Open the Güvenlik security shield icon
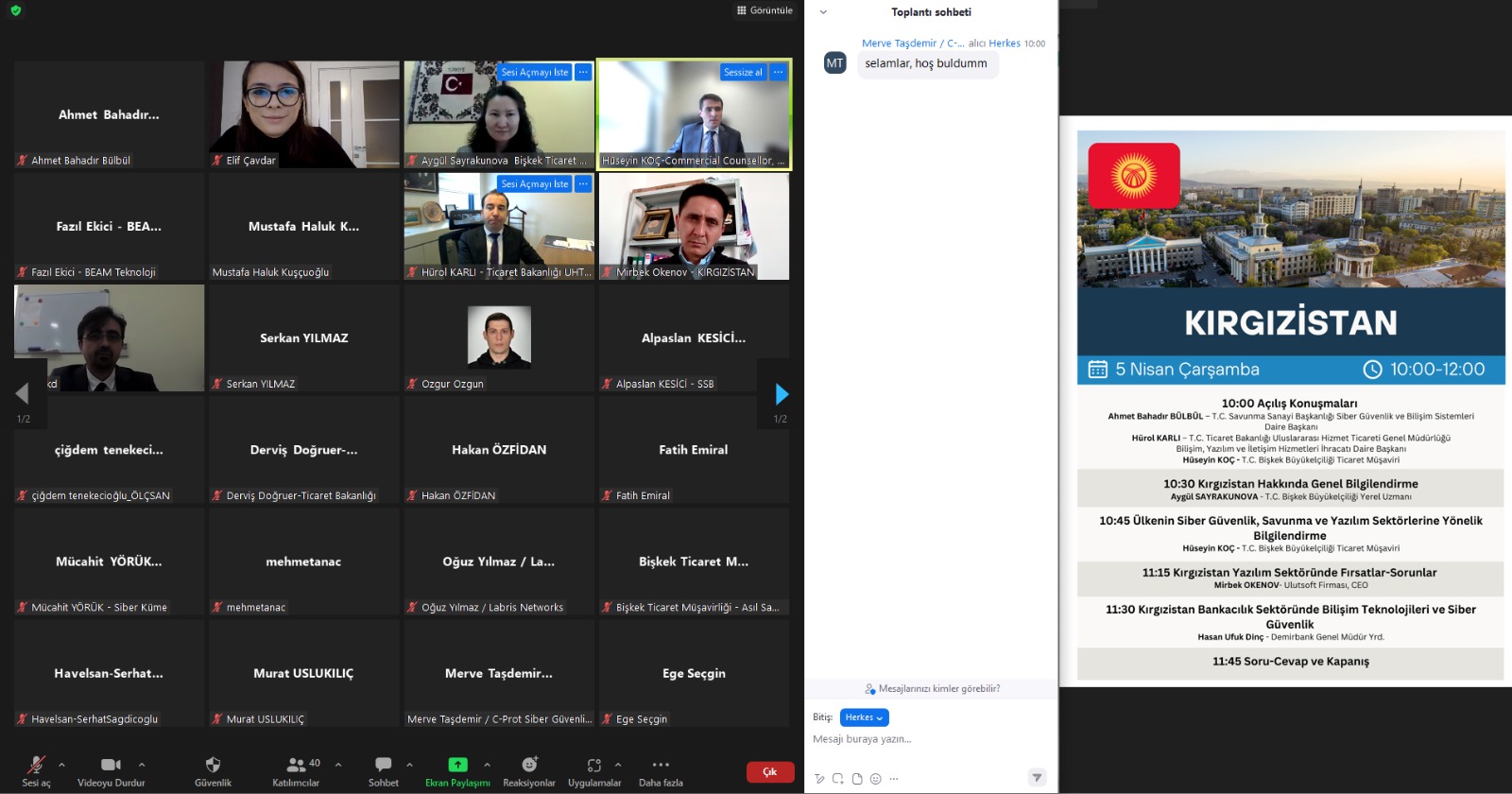Image resolution: width=1512 pixels, height=794 pixels. click(213, 765)
